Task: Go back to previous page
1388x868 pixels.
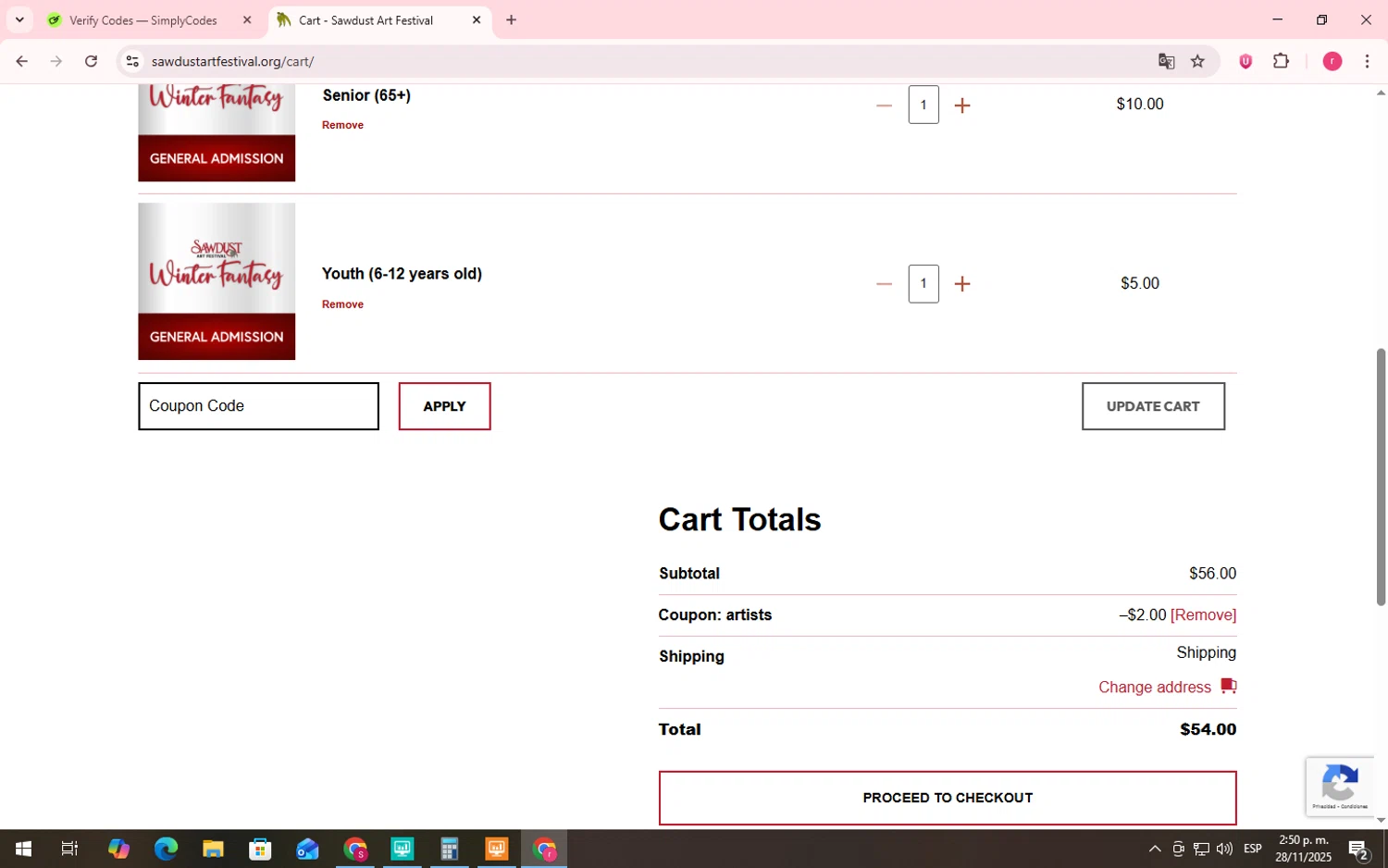Action: 21,61
